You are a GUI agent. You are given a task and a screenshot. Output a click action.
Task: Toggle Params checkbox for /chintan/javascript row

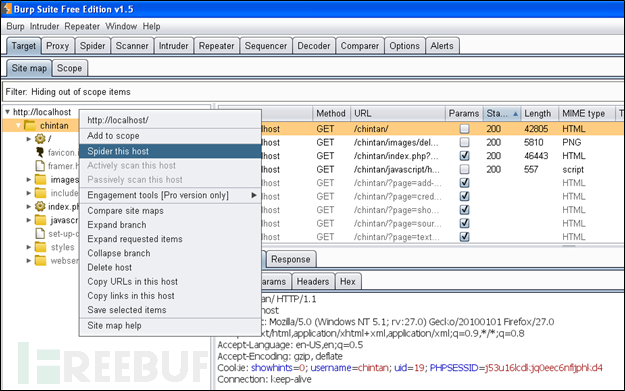464,169
